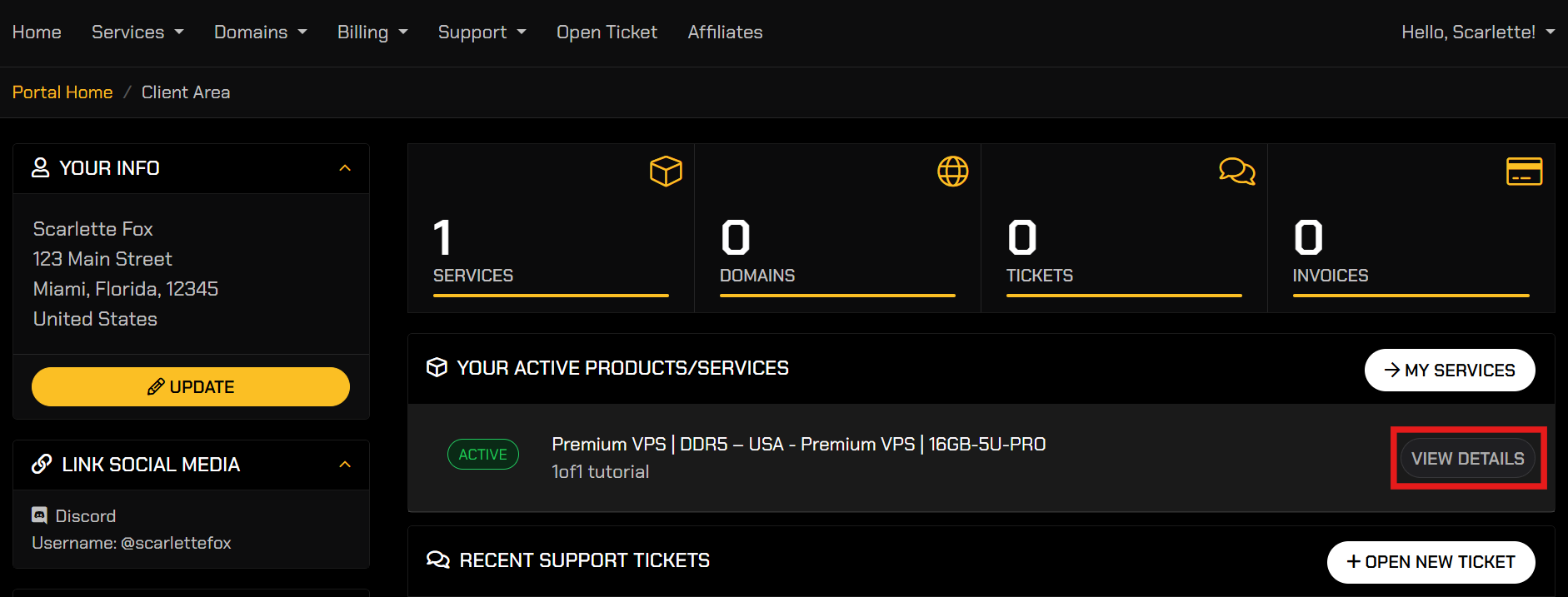The image size is (1568, 597).
Task: Collapse the Your Info panel chevron
Action: tap(345, 167)
